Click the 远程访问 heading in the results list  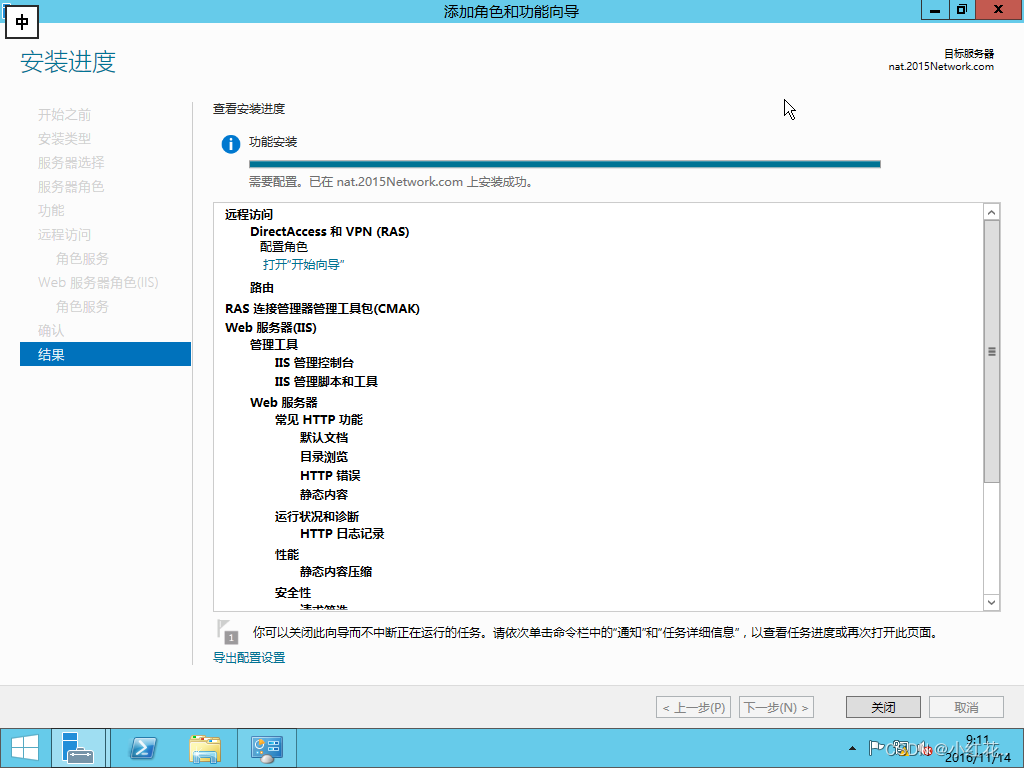(x=249, y=214)
